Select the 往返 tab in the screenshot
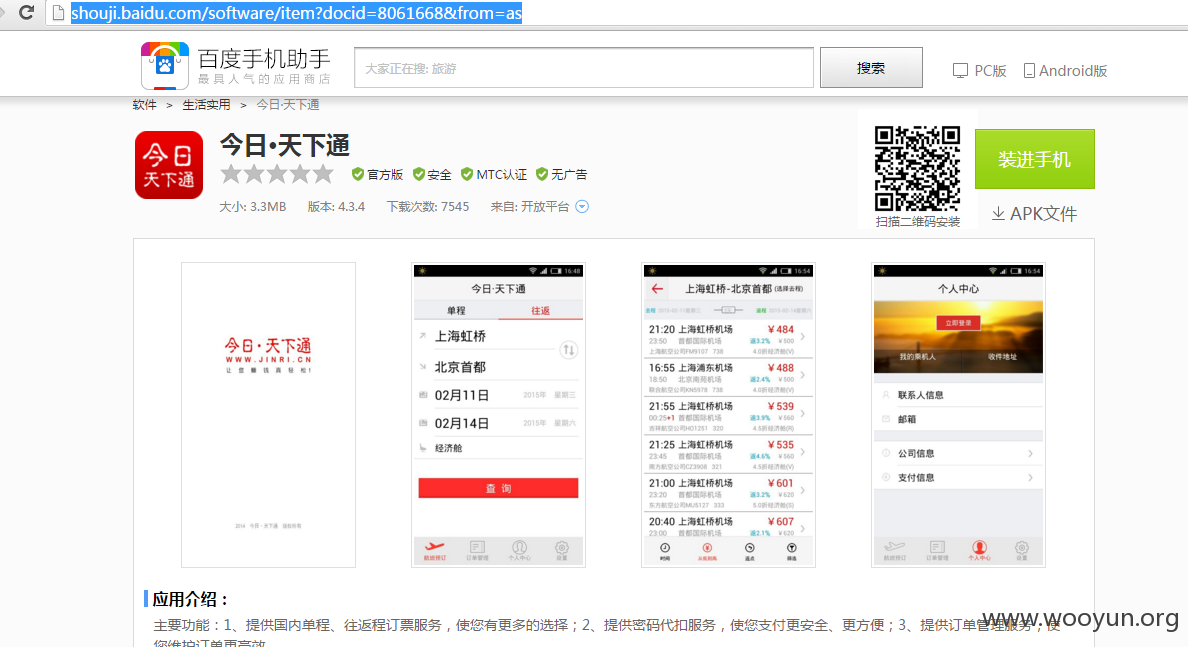This screenshot has width=1188, height=647. coord(540,311)
